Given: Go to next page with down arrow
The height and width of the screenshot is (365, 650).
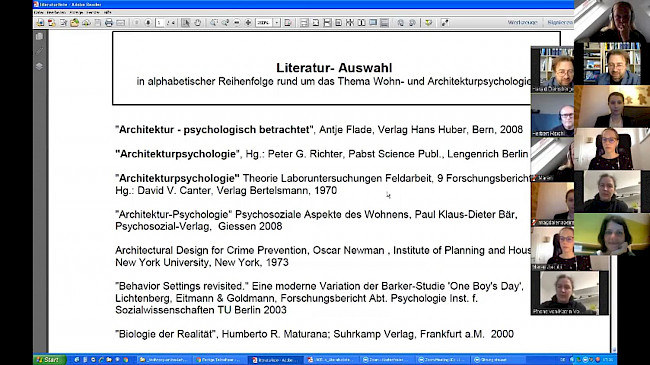Looking at the screenshot, I should pyautogui.click(x=148, y=22).
